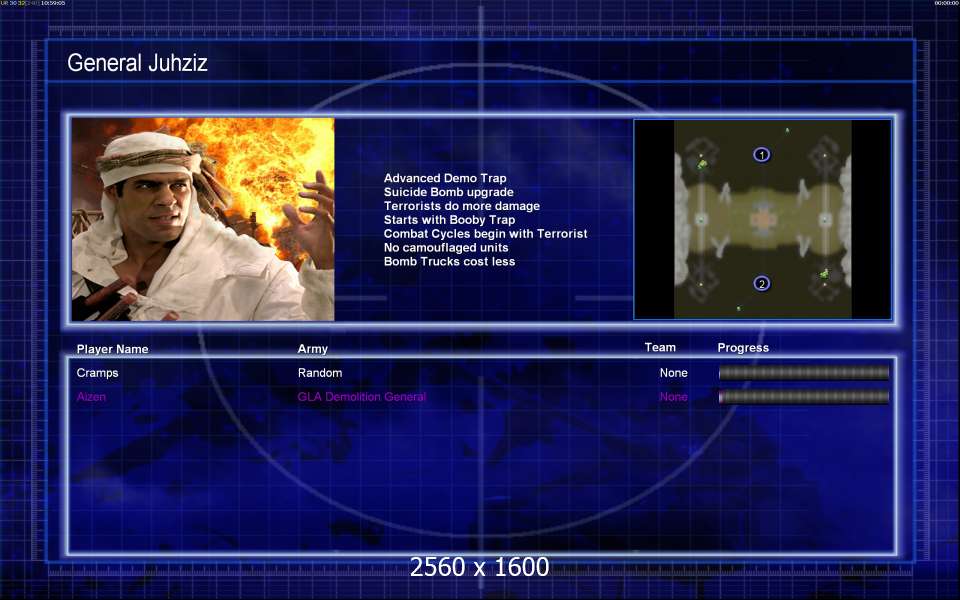
Task: Click the 'Random' army entry
Action: [320, 373]
